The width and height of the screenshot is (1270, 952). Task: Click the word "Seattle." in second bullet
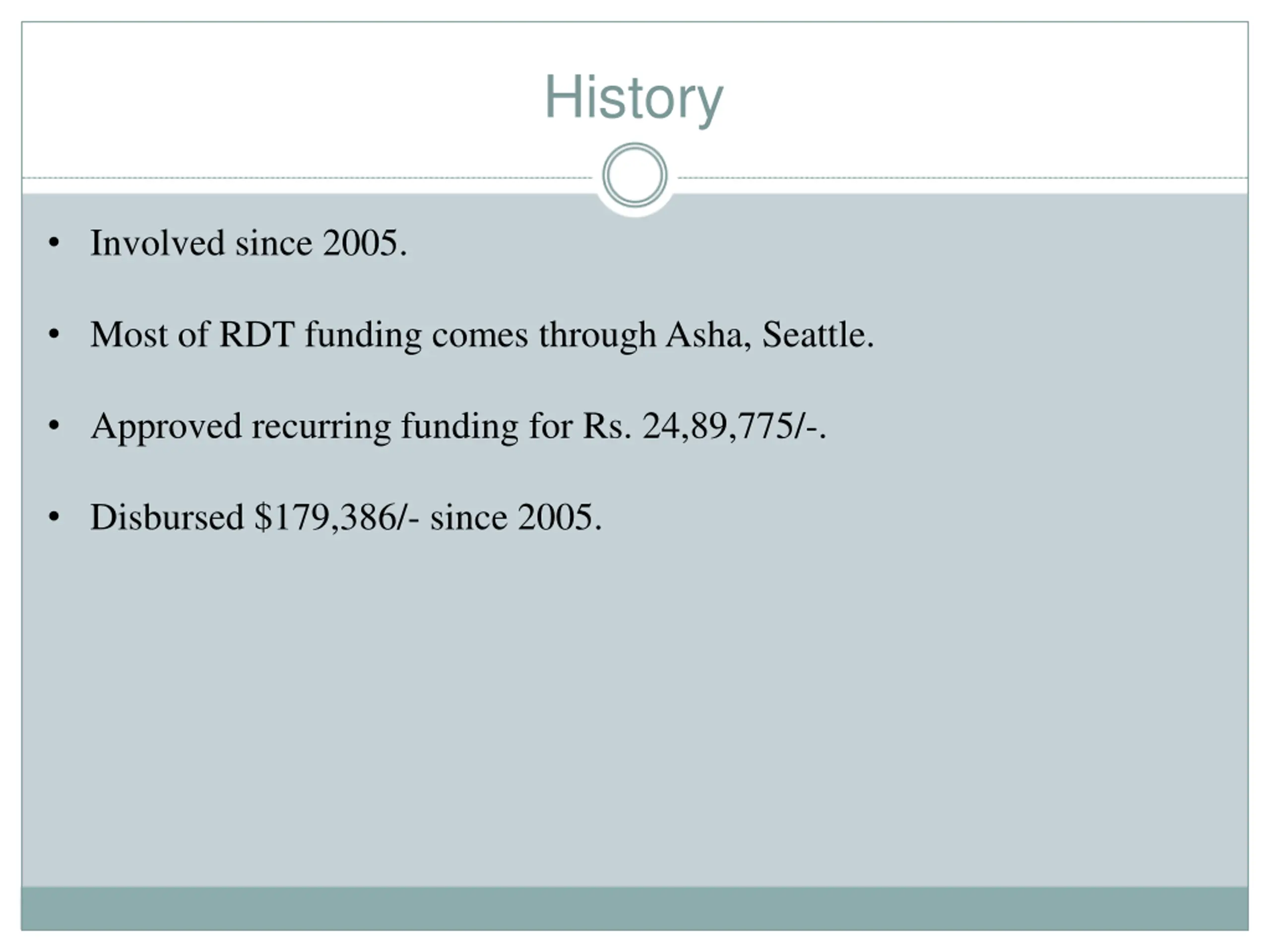818,334
